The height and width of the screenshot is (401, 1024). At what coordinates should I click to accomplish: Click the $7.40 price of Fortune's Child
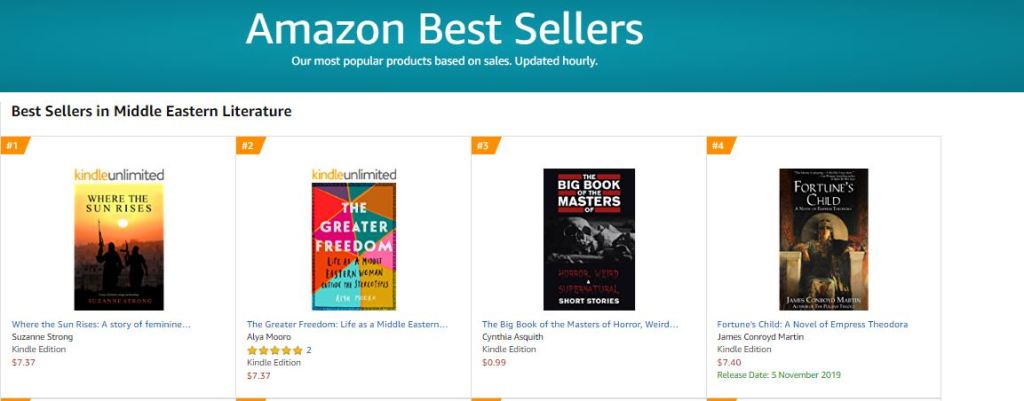pos(729,363)
